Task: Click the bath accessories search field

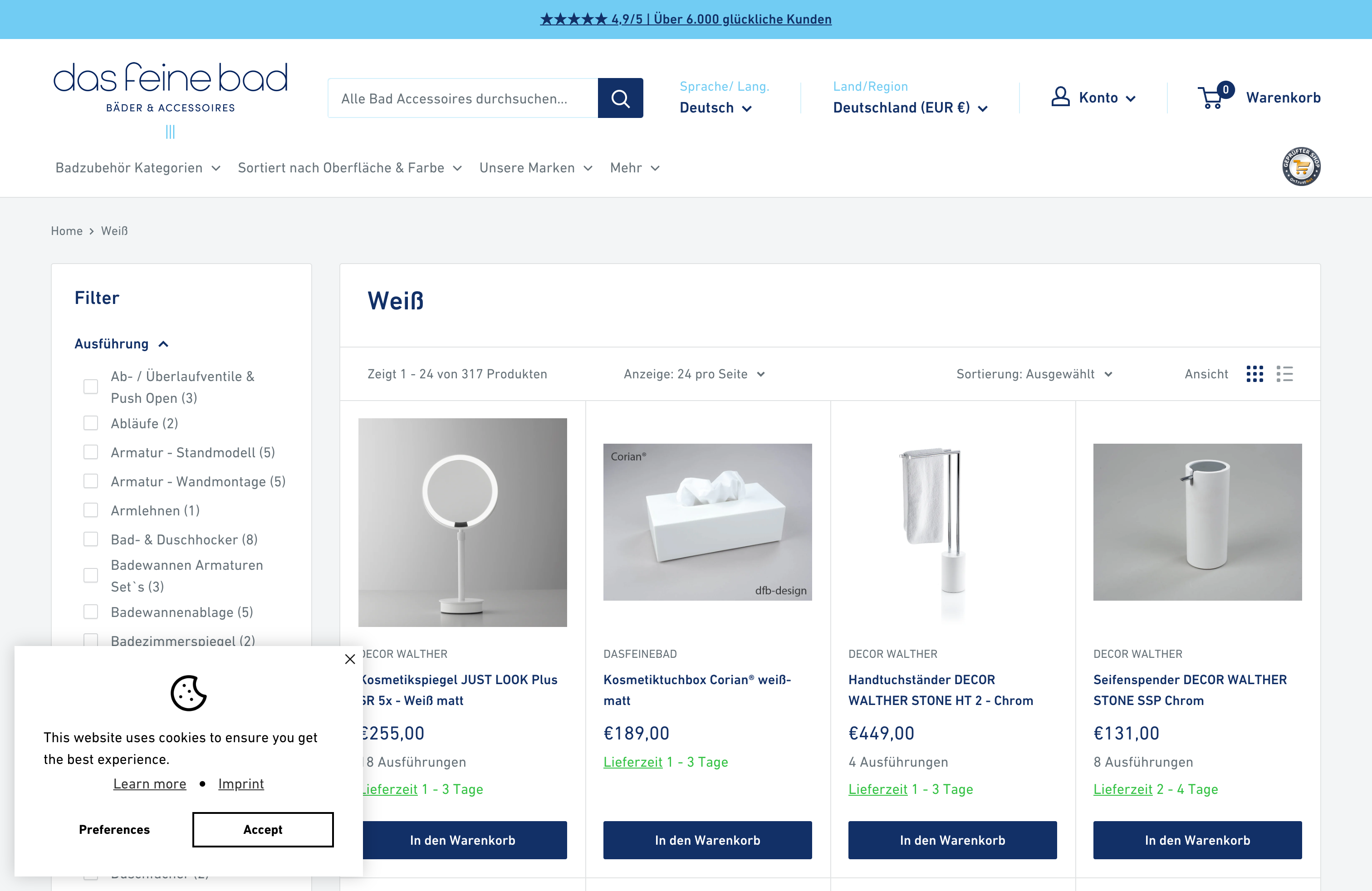Action: (462, 98)
